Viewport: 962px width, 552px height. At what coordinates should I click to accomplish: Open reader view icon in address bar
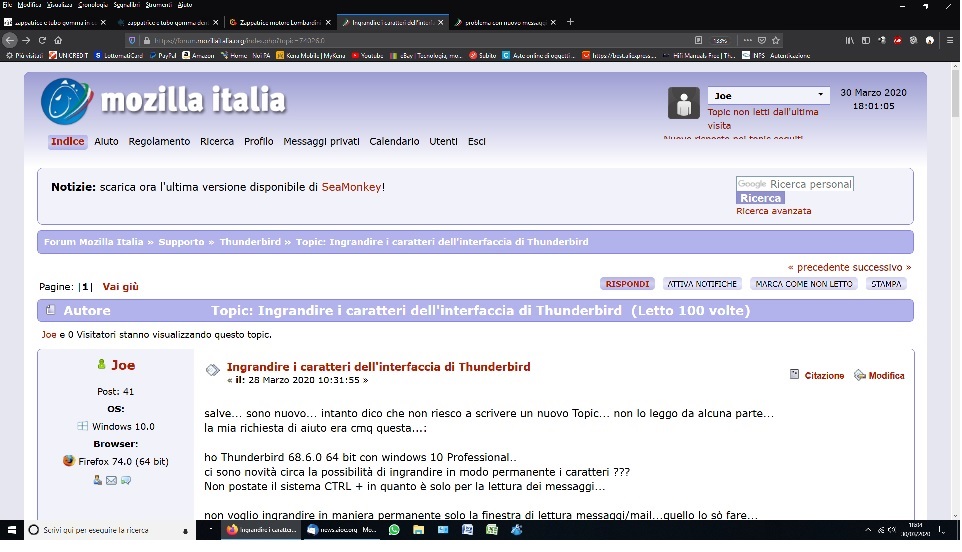coord(698,40)
